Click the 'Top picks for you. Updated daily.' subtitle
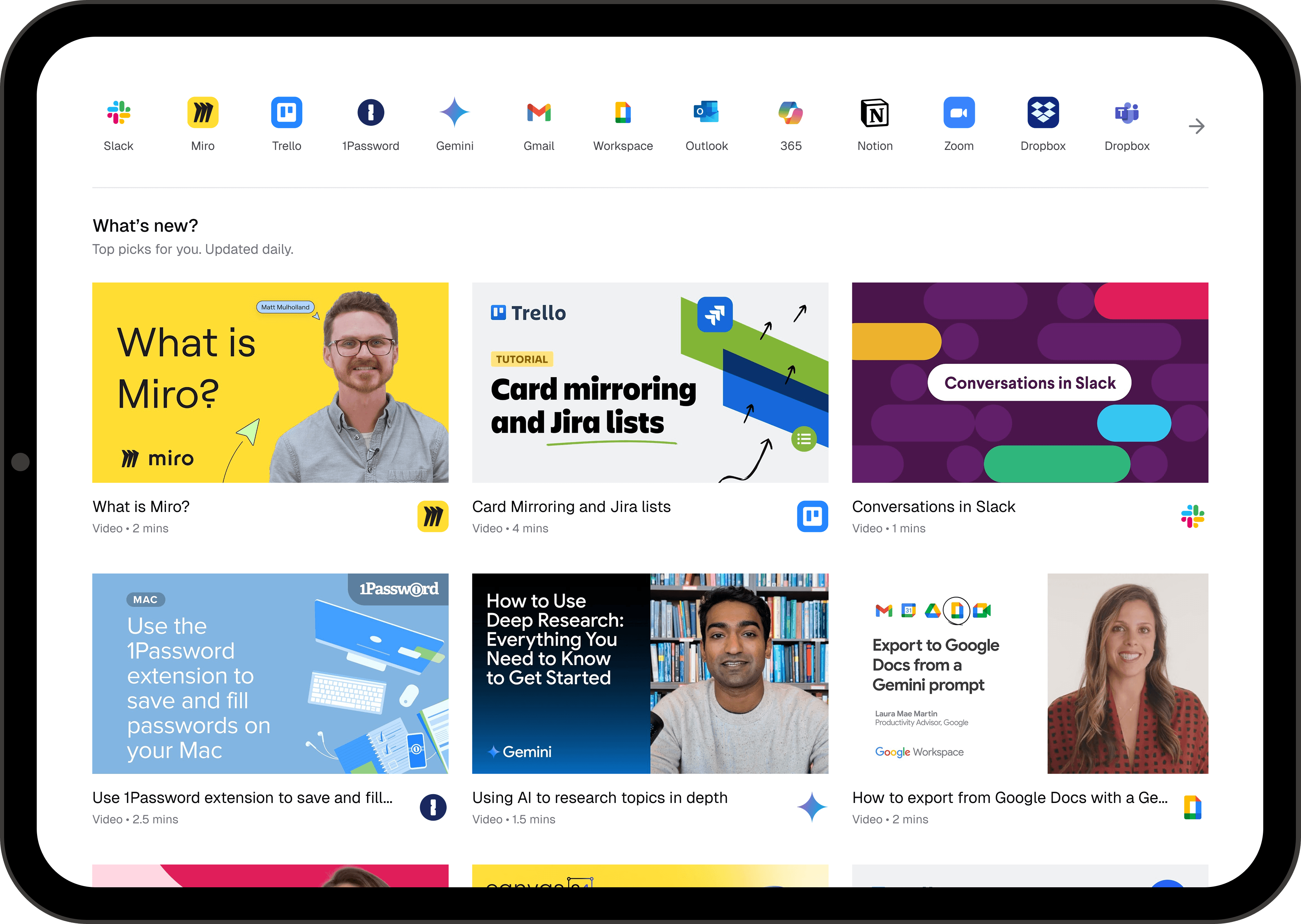 pyautogui.click(x=193, y=249)
